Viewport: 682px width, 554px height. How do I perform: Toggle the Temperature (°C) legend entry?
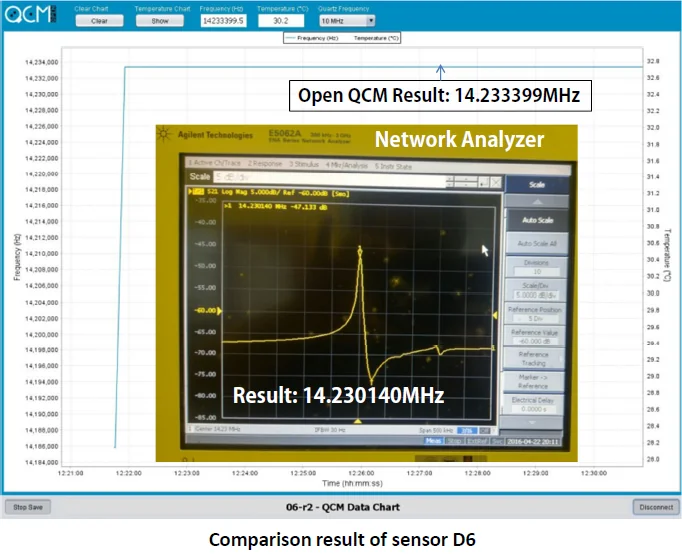(x=376, y=38)
